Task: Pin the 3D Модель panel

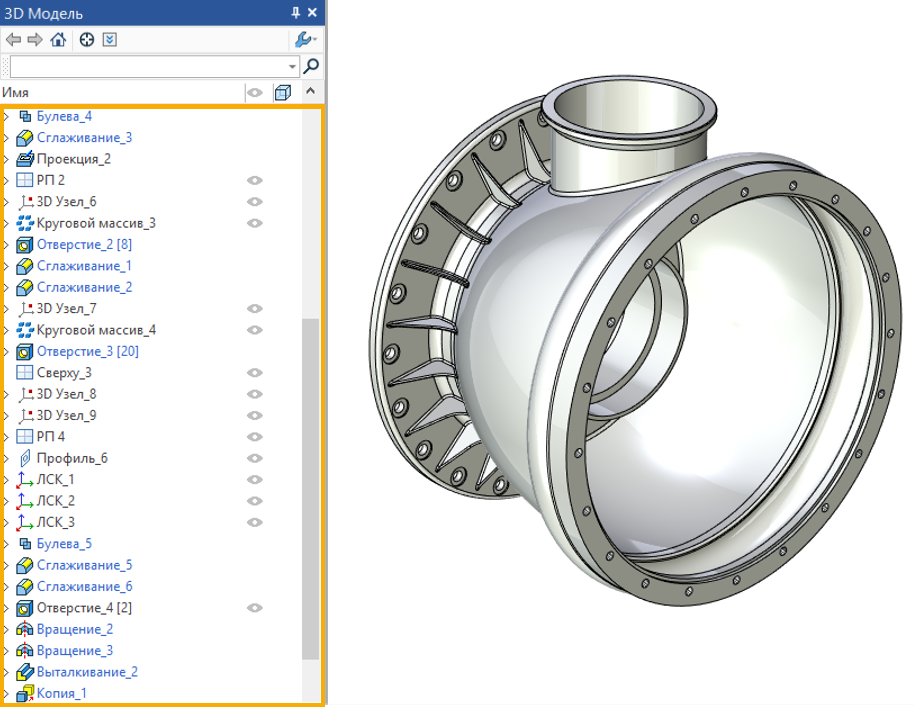Action: pos(295,13)
